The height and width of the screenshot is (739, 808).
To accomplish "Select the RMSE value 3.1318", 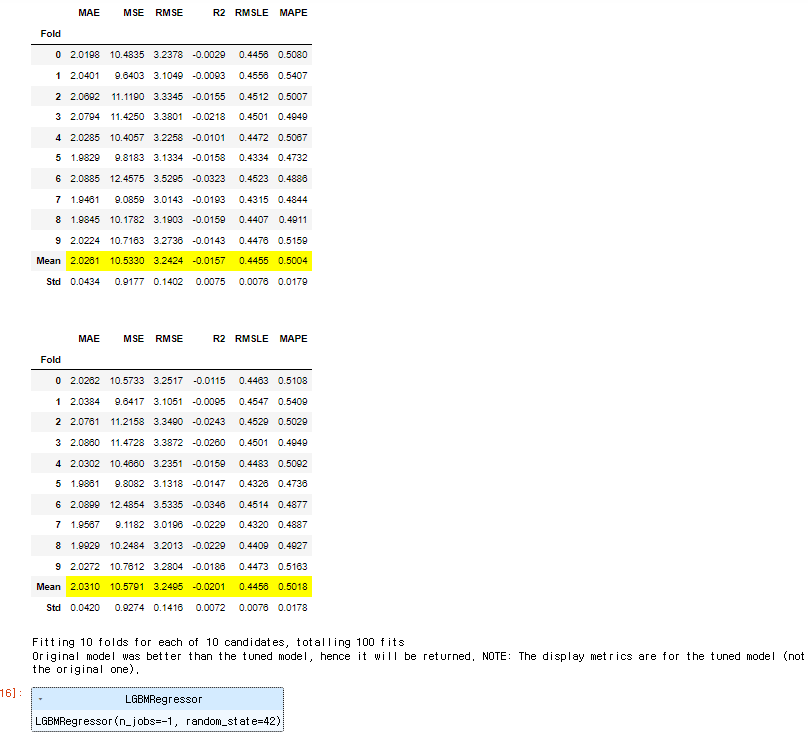I will coord(168,483).
